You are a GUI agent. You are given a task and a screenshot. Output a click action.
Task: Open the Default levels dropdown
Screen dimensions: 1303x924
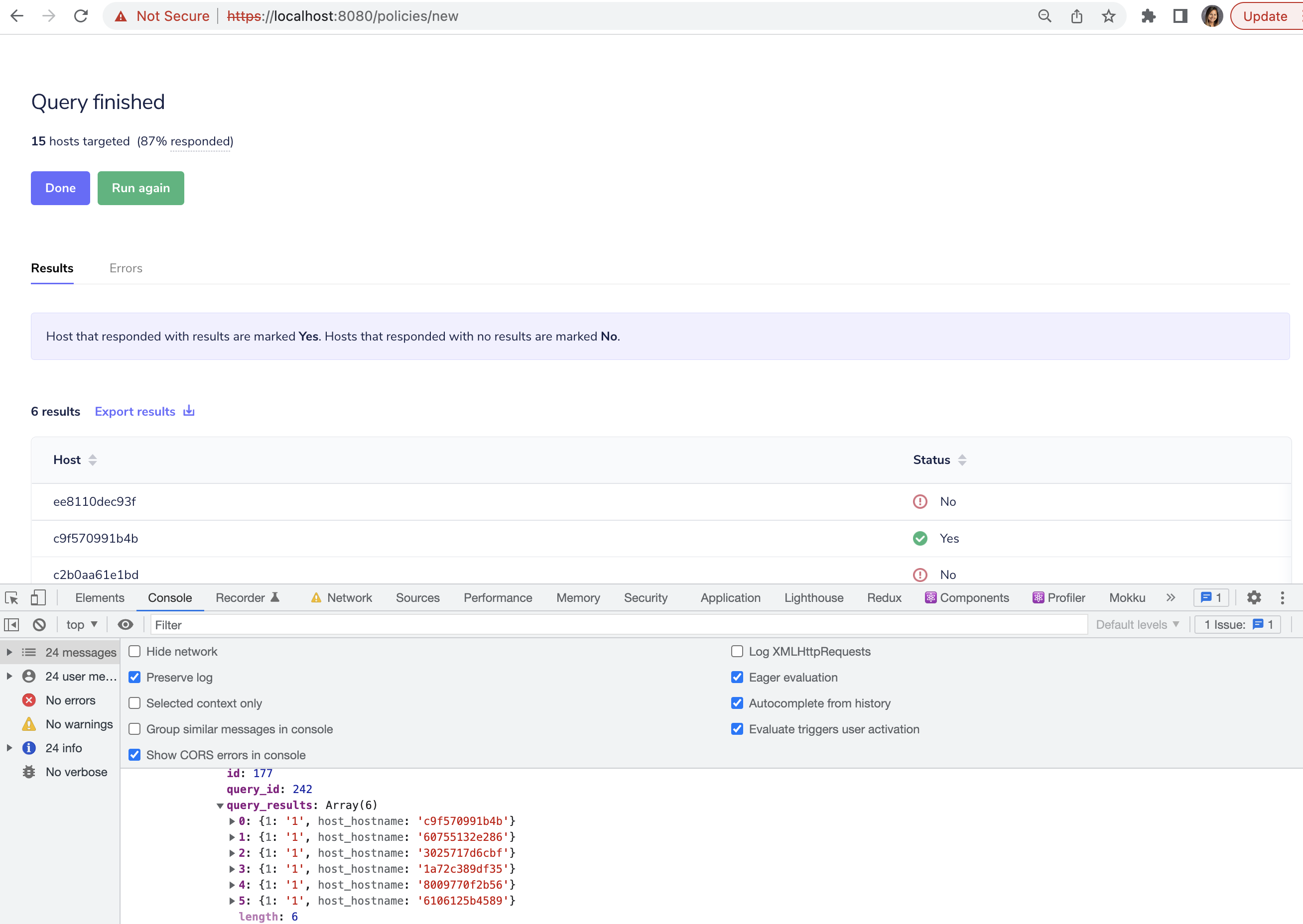click(1137, 625)
